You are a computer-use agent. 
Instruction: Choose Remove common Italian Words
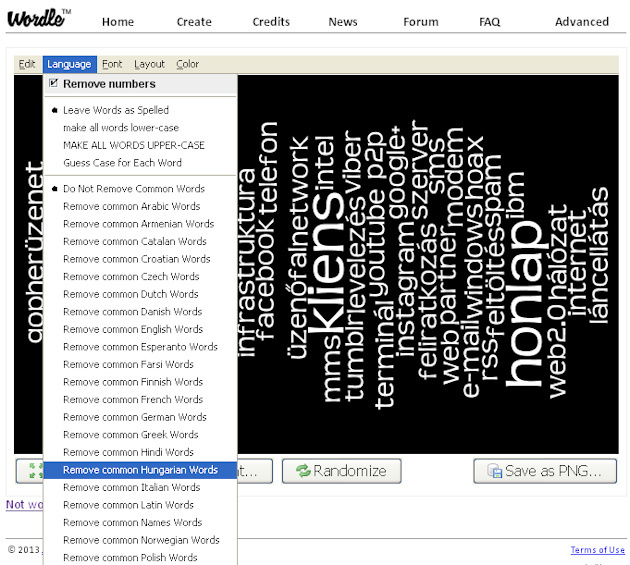pyautogui.click(x=140, y=487)
